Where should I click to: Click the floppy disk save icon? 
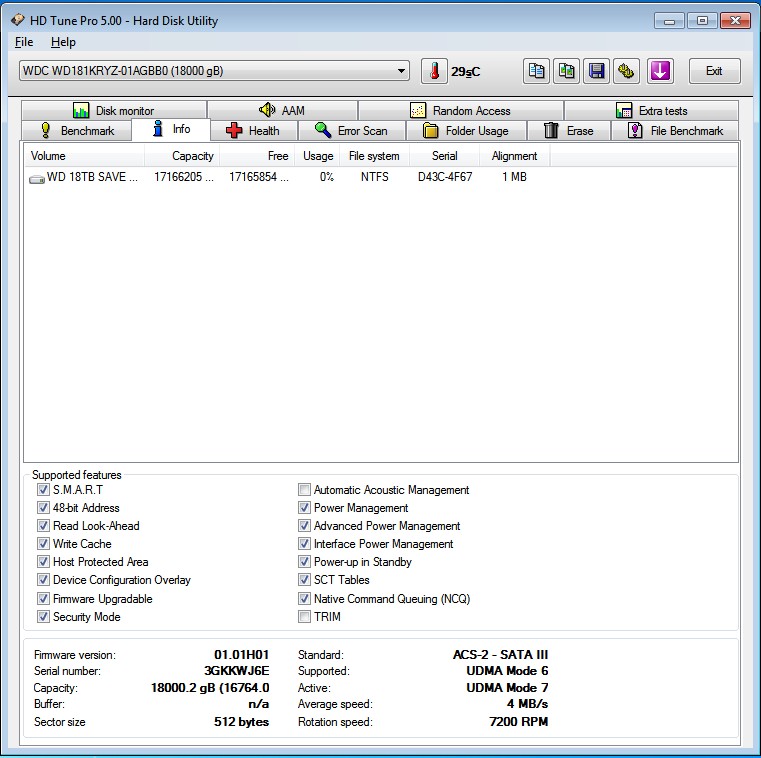(596, 71)
